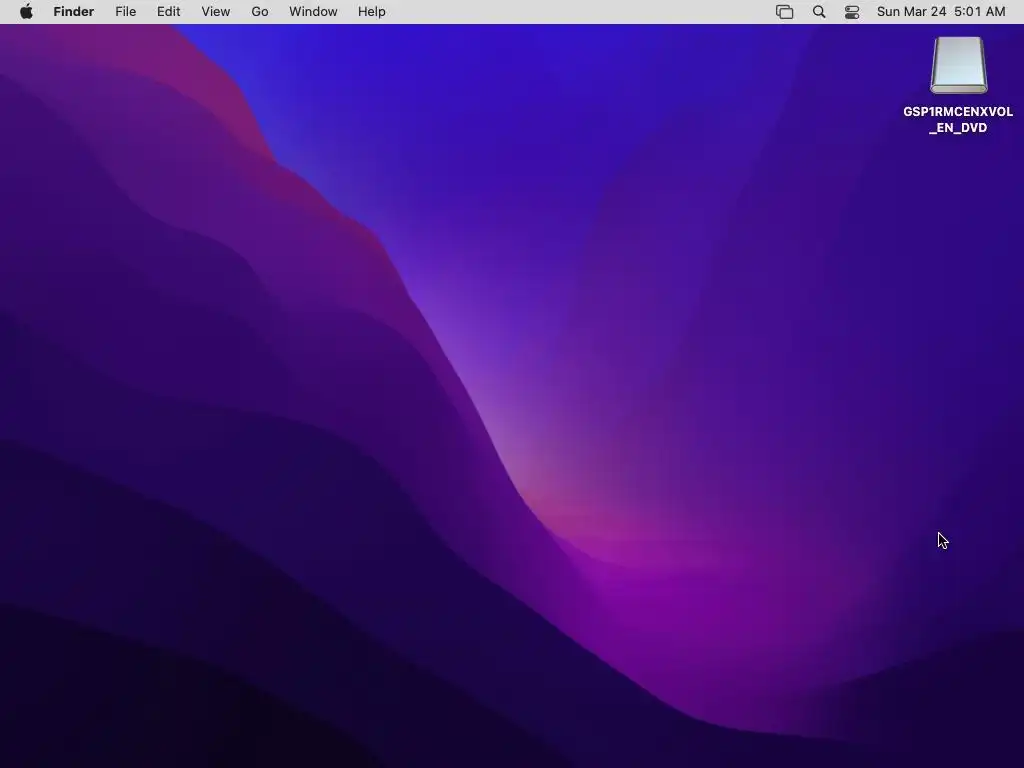Open Control Center from menu bar
Image resolution: width=1024 pixels, height=768 pixels.
tap(852, 12)
